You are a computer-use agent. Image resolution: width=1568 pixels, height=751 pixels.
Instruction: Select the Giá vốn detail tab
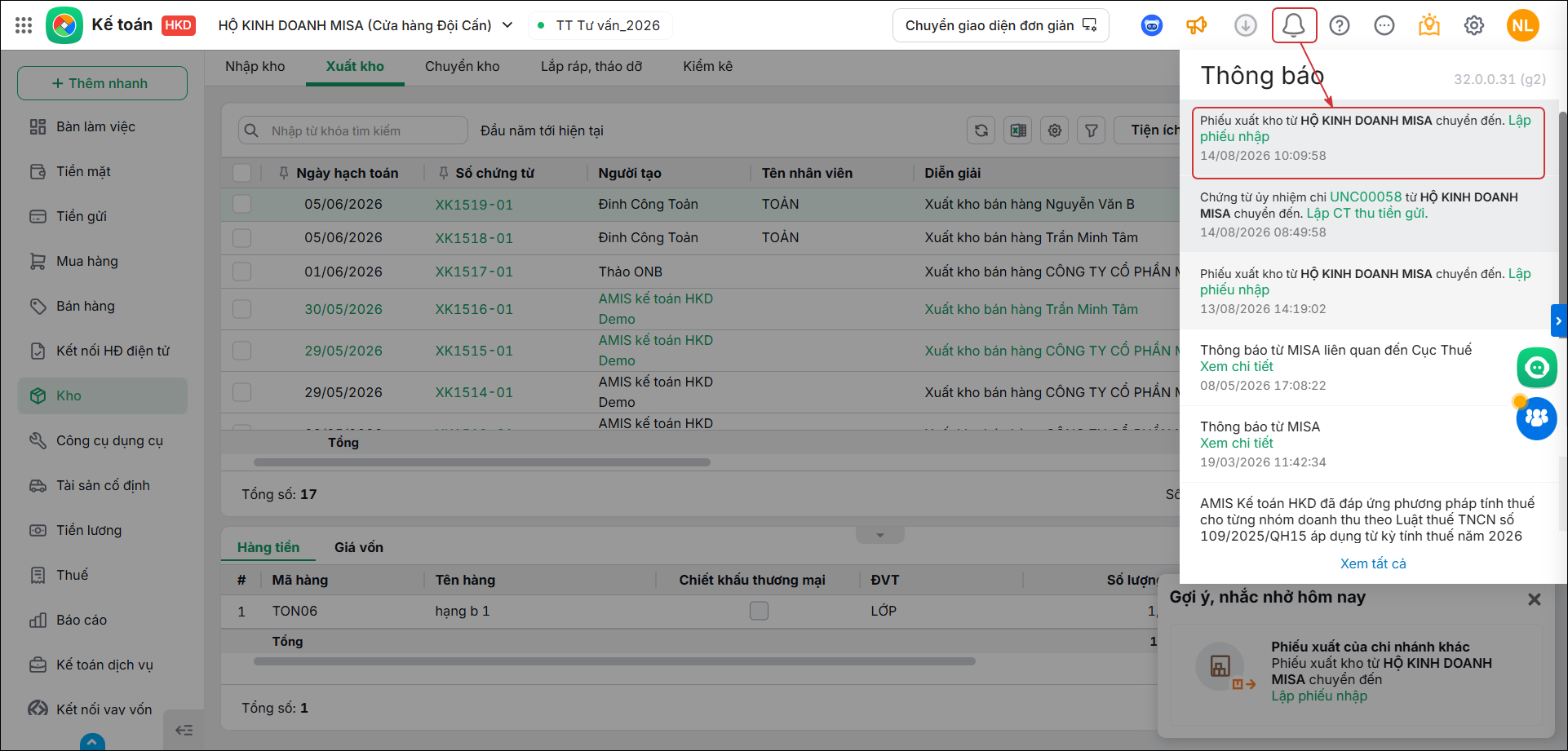pyautogui.click(x=359, y=547)
